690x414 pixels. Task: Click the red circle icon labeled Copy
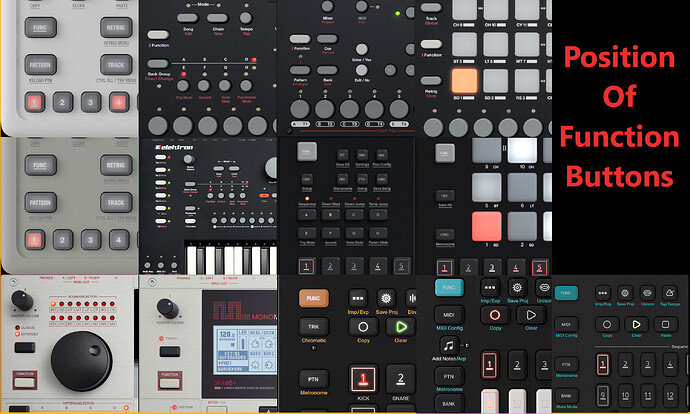pyautogui.click(x=495, y=315)
